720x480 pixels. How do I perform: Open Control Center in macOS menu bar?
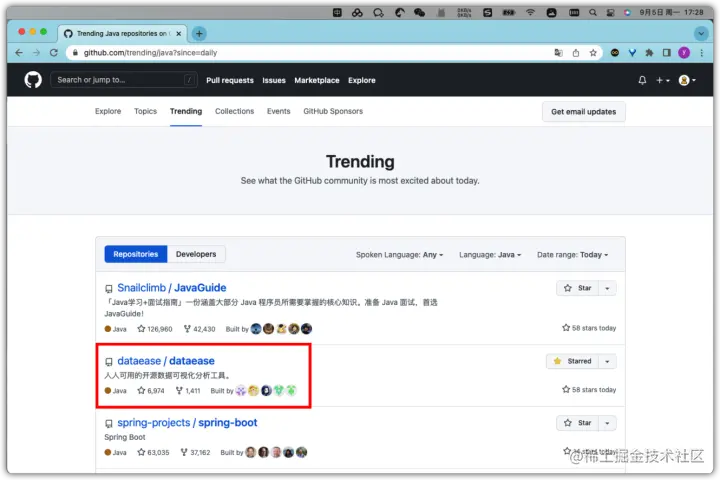[x=610, y=12]
